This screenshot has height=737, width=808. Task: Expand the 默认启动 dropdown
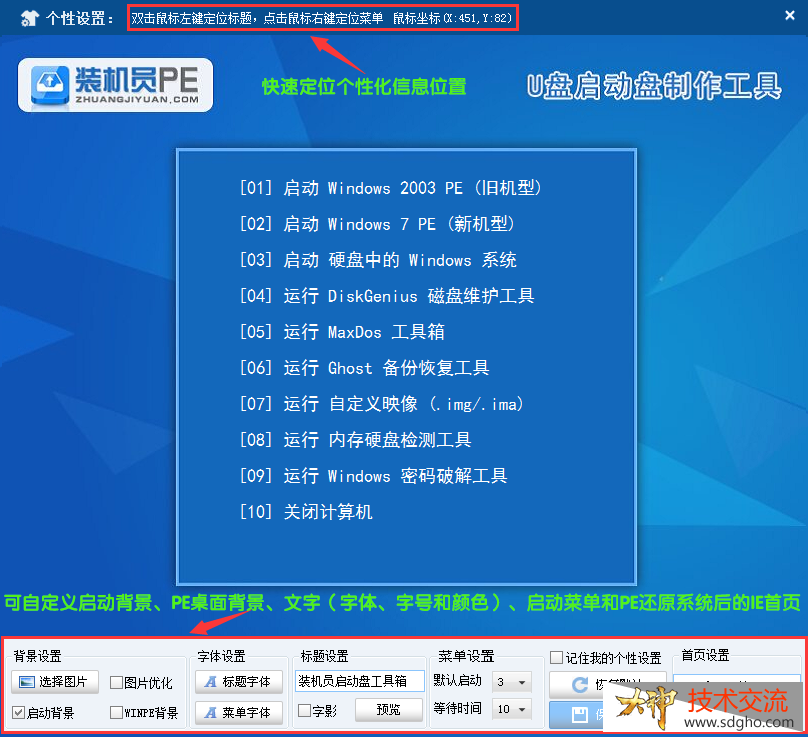[x=512, y=682]
